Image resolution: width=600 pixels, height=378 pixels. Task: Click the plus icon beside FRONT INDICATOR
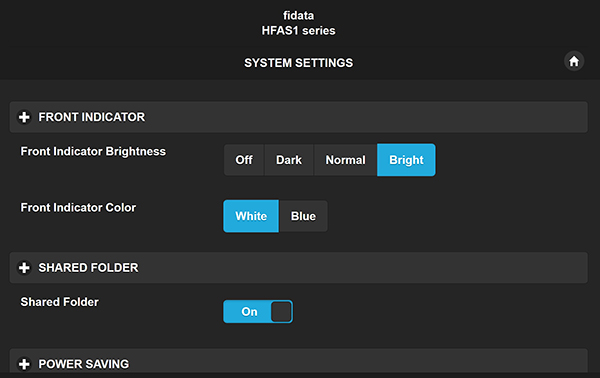tap(24, 117)
